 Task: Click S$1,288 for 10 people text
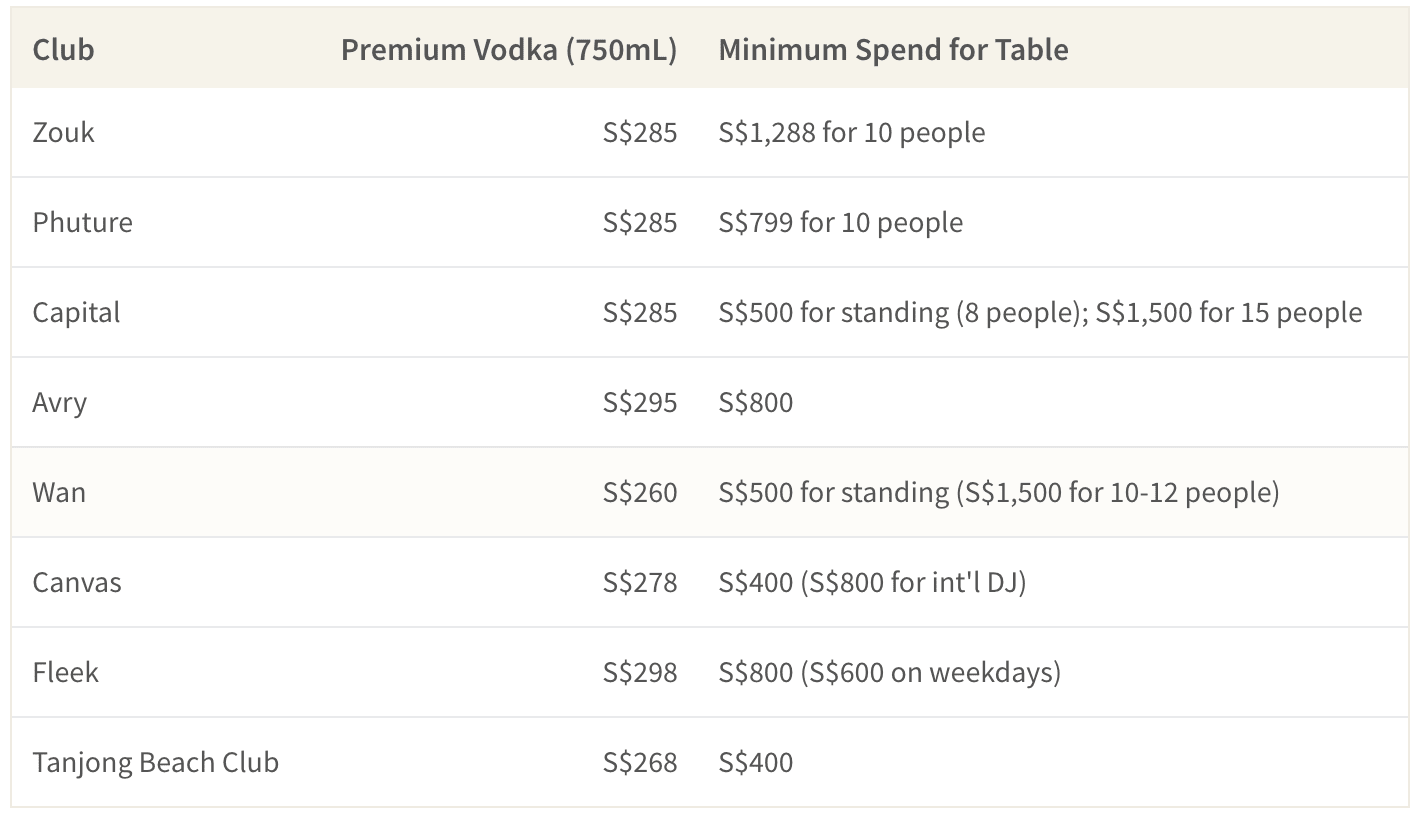coord(852,133)
